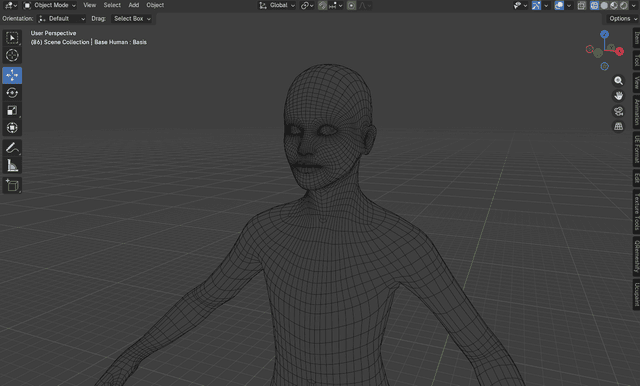
Task: Activate the Transform tool
Action: 12,128
